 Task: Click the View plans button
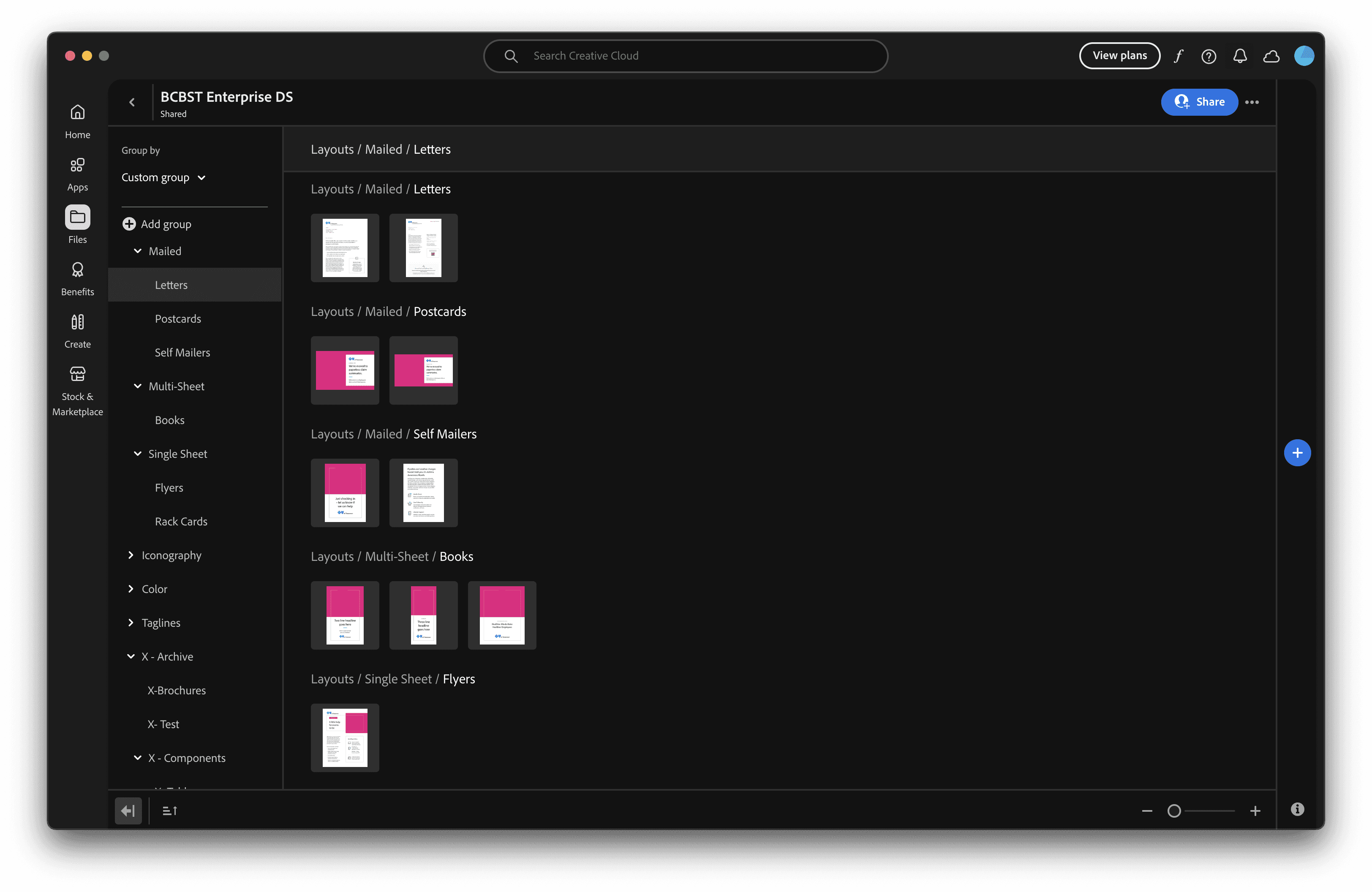(x=1119, y=56)
